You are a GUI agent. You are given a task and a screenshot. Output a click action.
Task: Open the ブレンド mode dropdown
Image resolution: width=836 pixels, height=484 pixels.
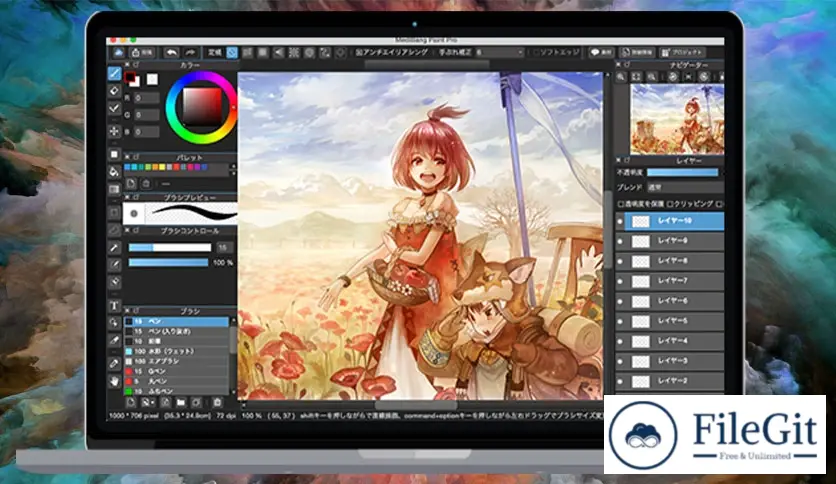(x=685, y=188)
